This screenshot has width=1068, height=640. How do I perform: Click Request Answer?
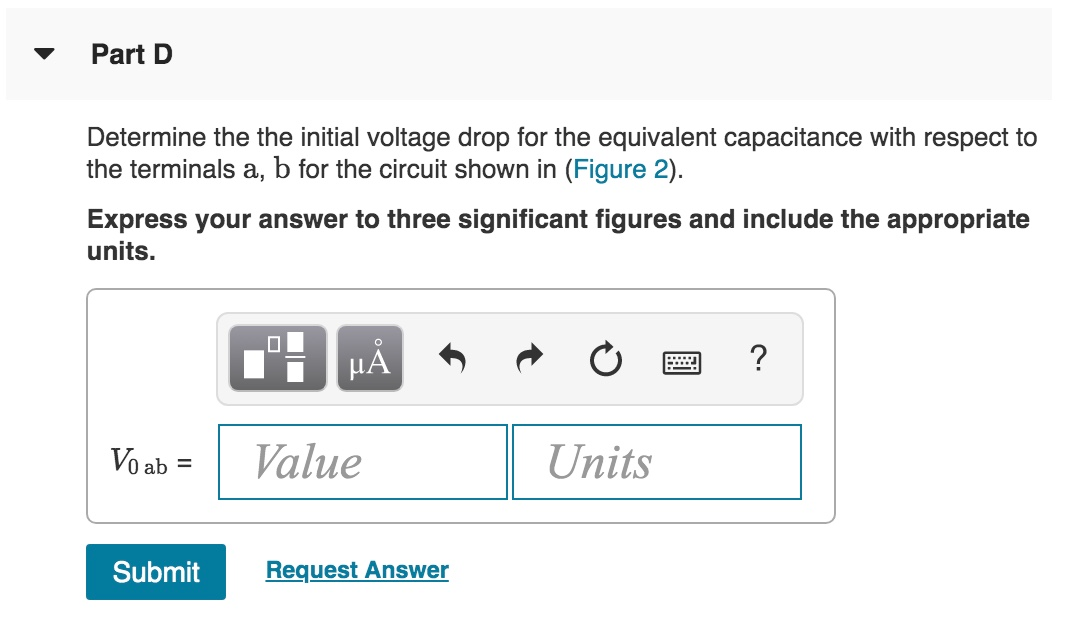[x=356, y=570]
